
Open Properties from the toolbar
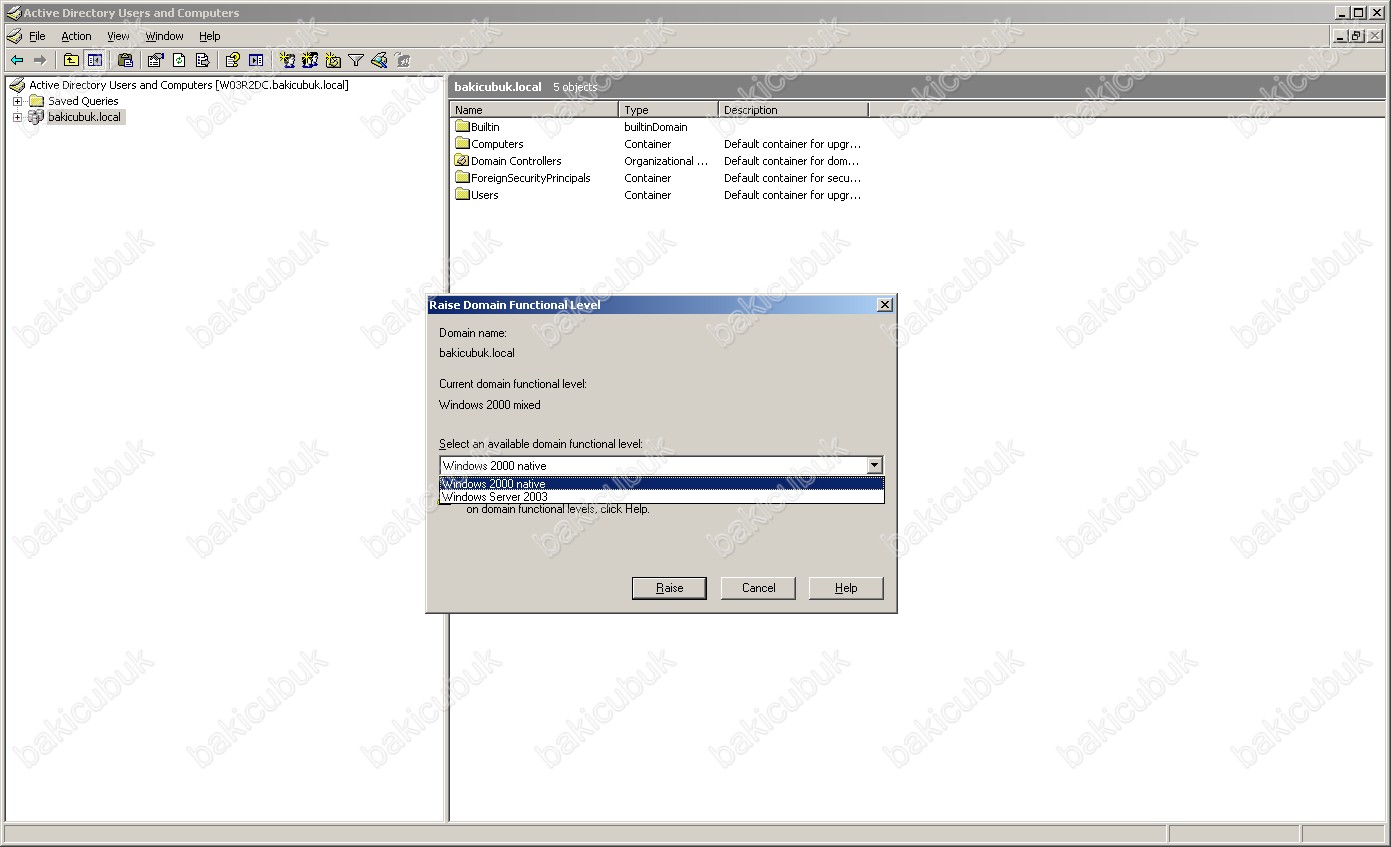coord(156,60)
